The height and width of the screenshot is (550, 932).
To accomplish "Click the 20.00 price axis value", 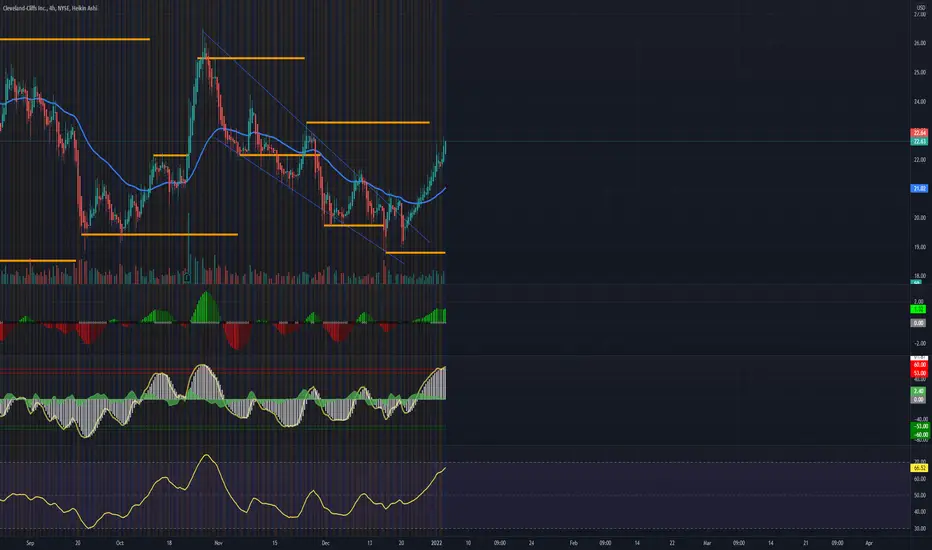I will pyautogui.click(x=920, y=218).
